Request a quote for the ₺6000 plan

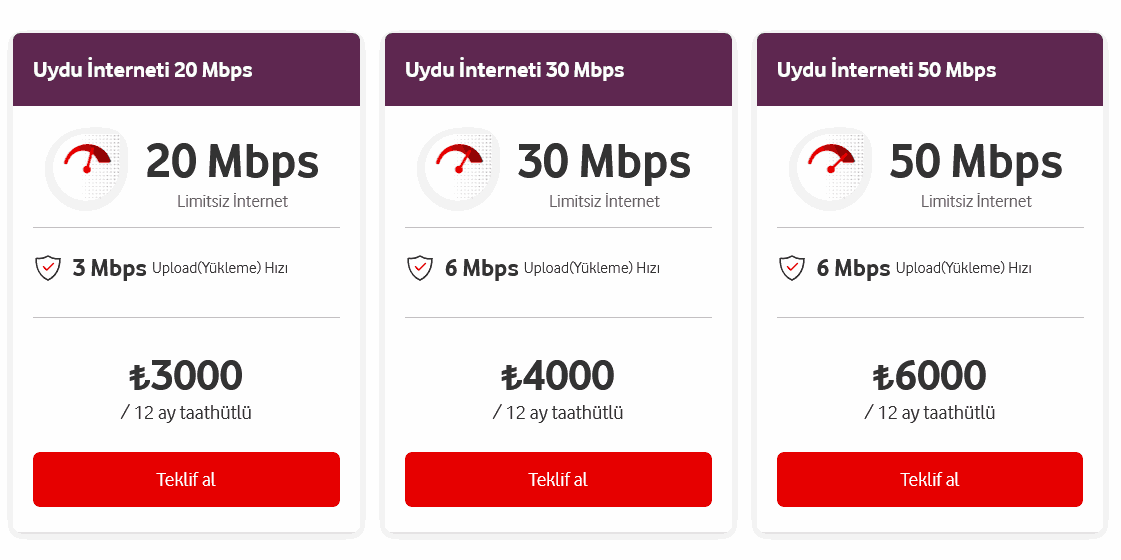pos(929,479)
